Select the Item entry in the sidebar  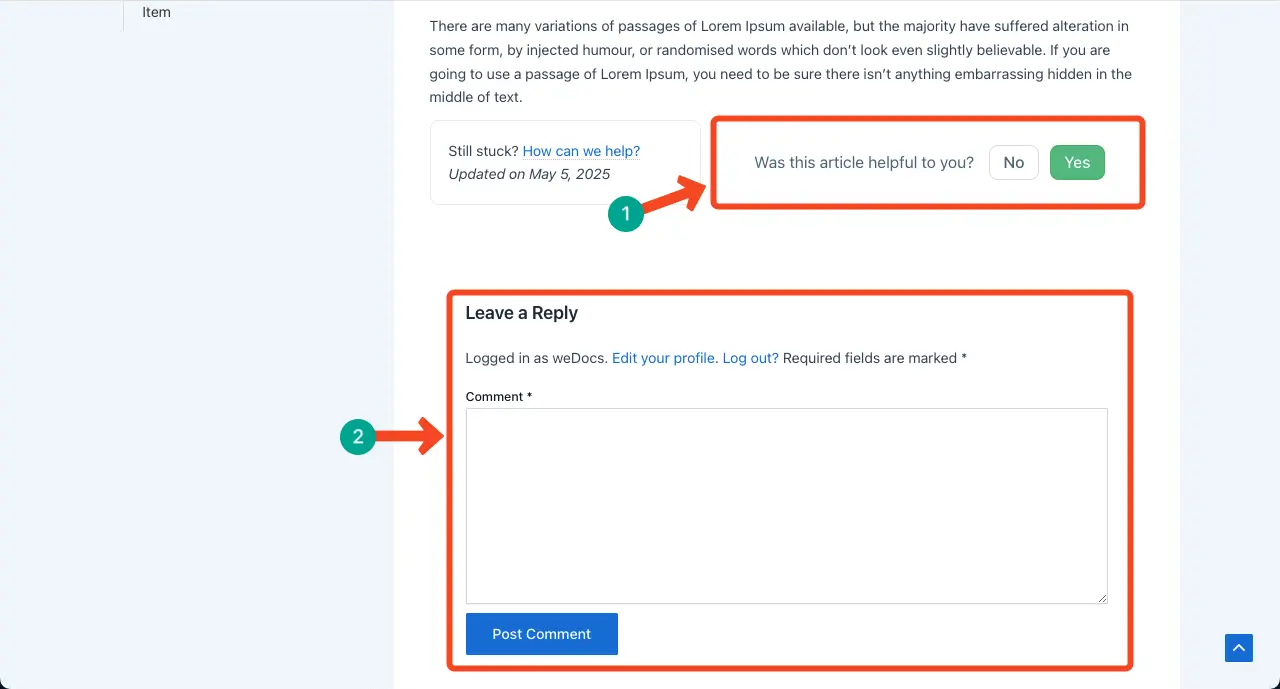(157, 12)
